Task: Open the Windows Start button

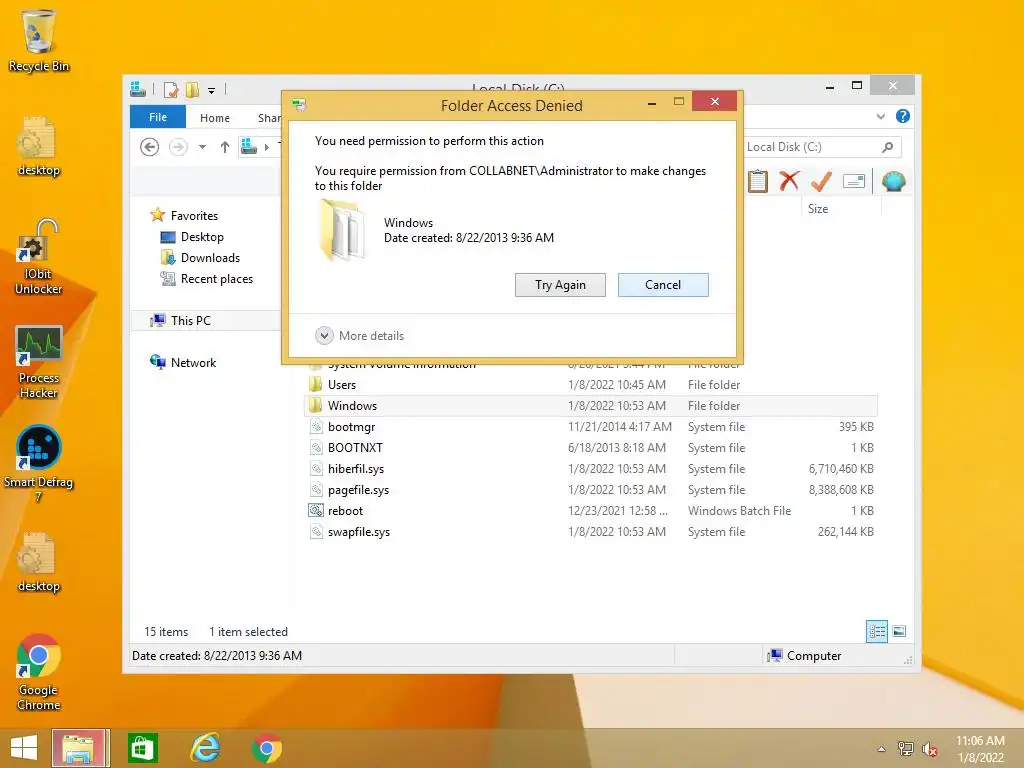Action: point(24,748)
